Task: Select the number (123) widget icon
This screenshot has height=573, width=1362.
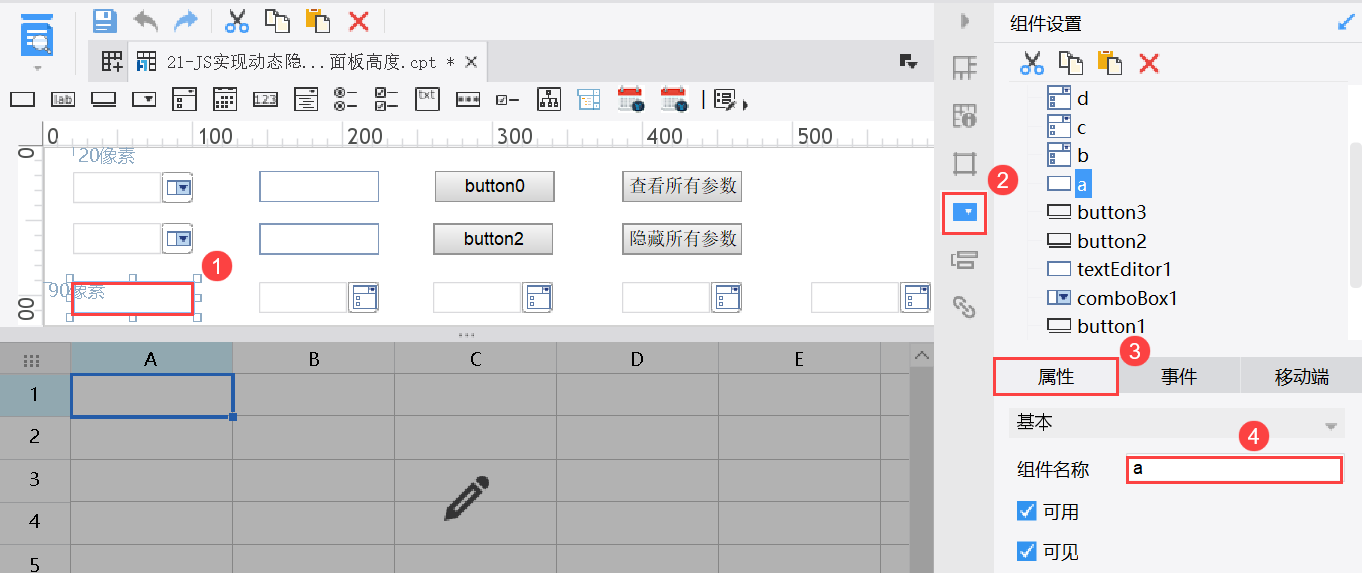Action: coord(265,99)
